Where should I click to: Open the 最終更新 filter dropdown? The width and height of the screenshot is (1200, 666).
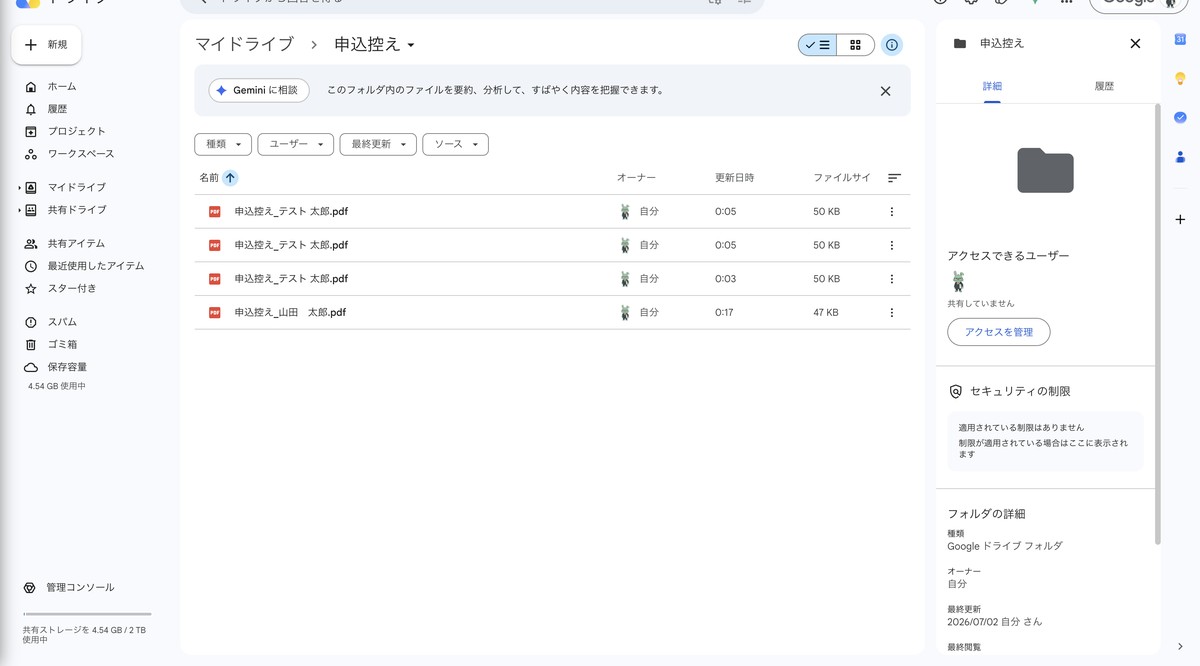(378, 145)
